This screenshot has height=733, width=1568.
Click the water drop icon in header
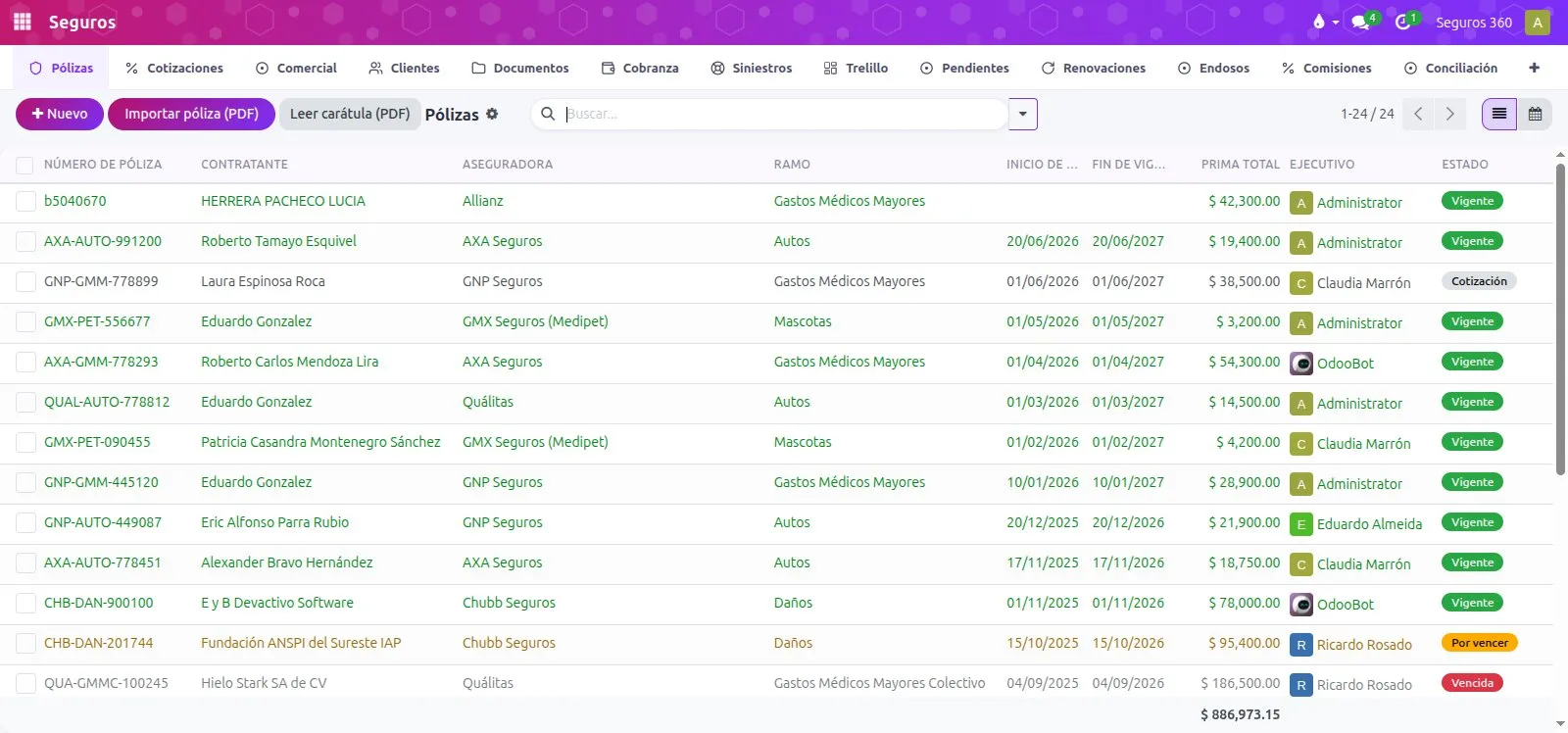1318,22
